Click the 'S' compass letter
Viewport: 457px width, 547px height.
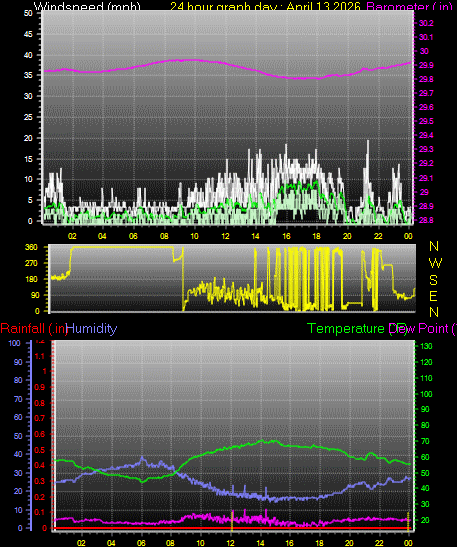coord(433,280)
